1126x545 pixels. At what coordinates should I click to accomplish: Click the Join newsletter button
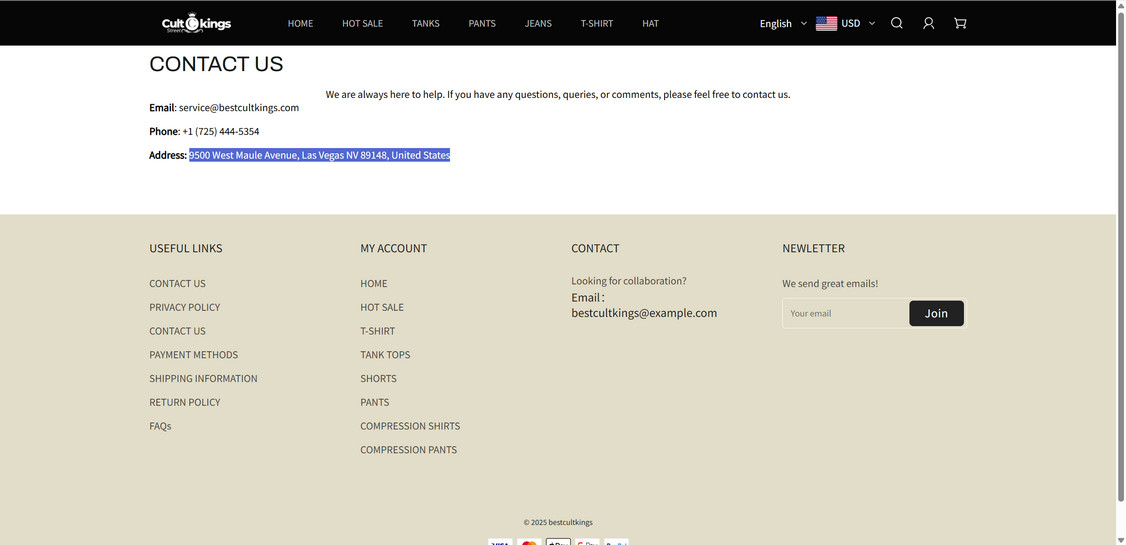tap(936, 313)
